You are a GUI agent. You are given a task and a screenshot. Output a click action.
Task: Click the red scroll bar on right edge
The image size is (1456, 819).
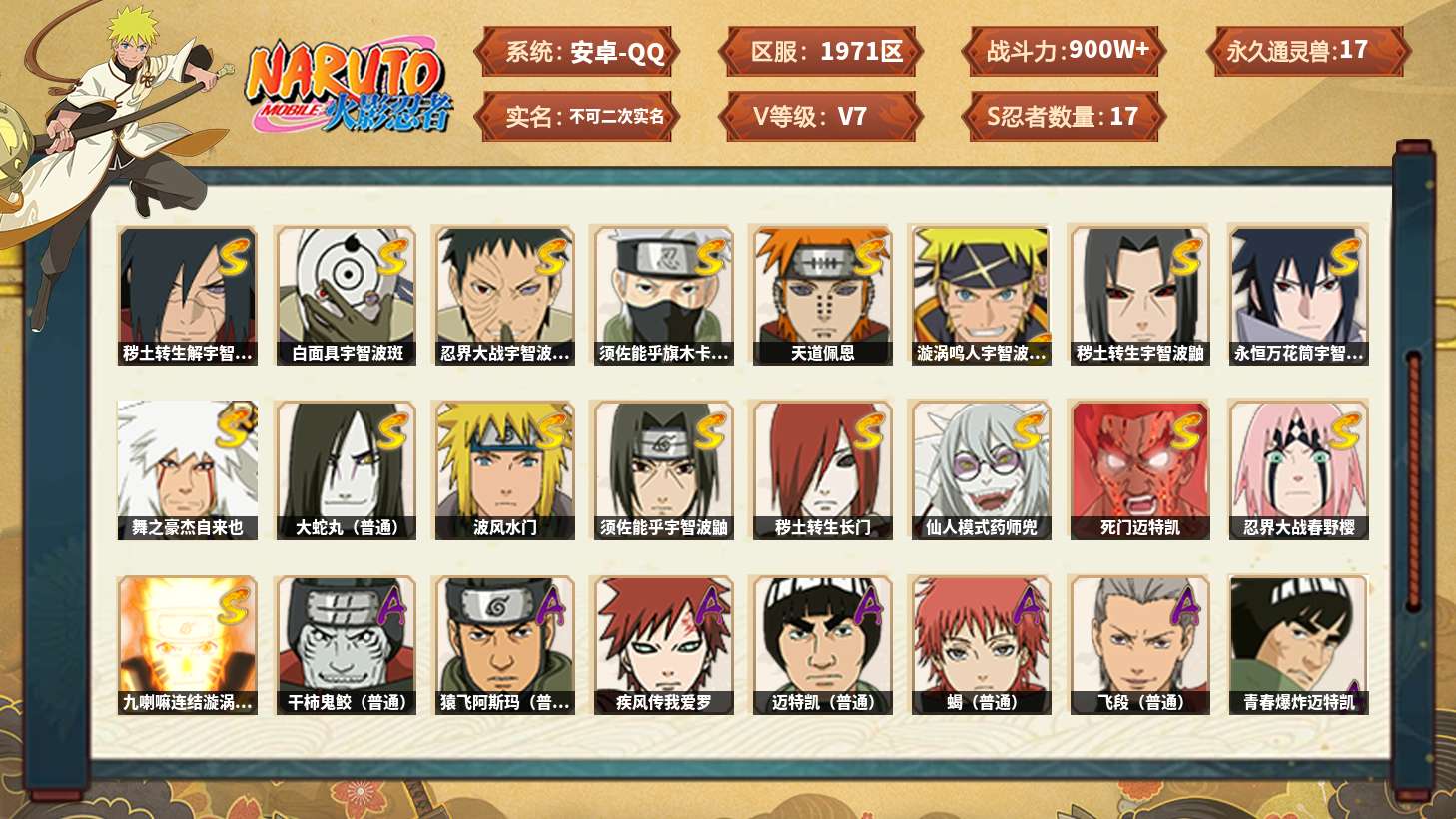coord(1413,480)
